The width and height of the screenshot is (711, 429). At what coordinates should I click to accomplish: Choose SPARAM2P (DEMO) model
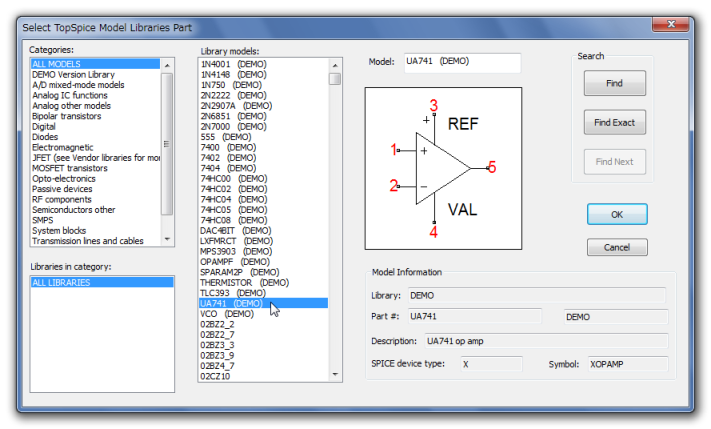pos(263,272)
